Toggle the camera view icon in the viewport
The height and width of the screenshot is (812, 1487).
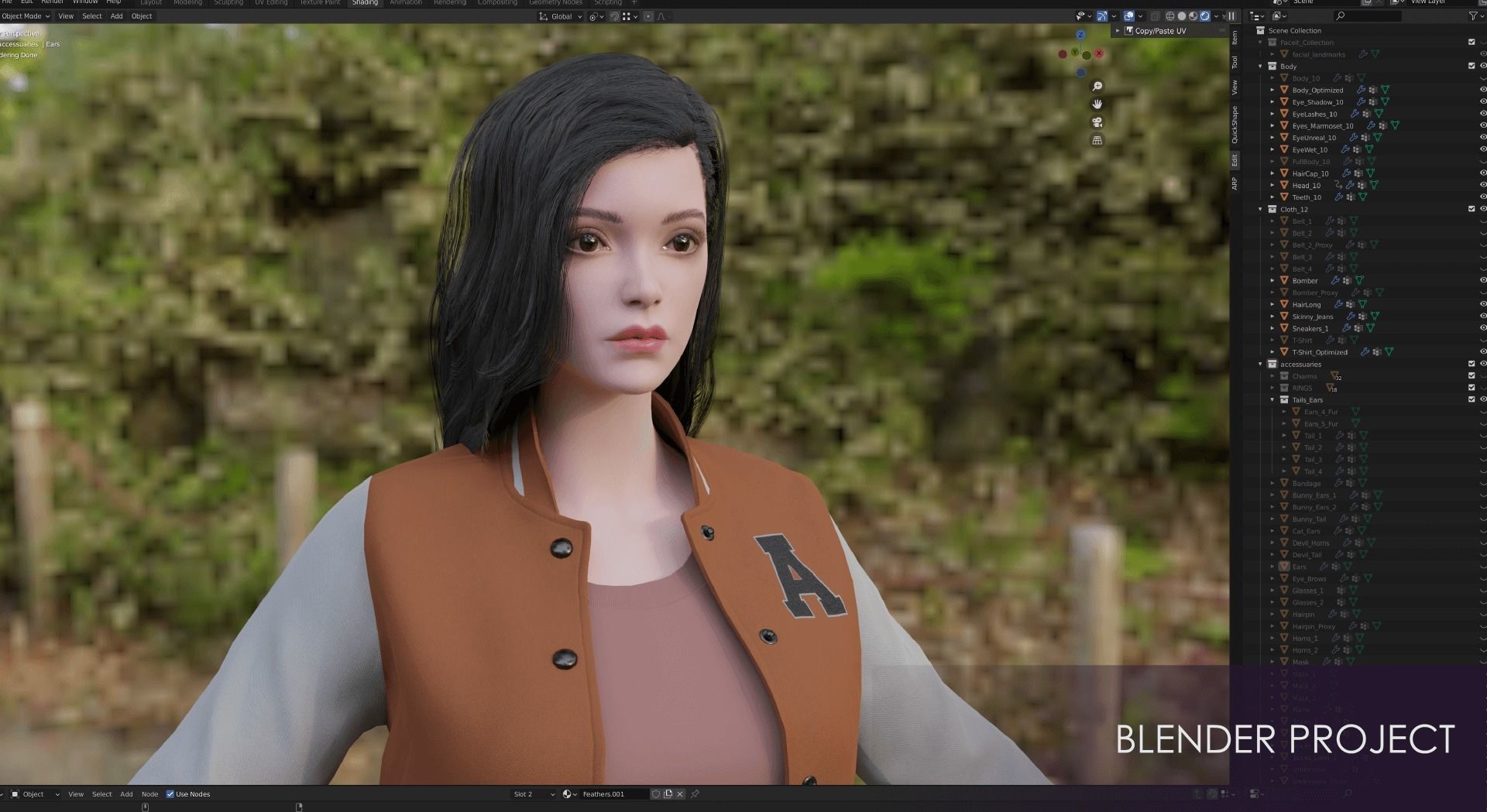[x=1097, y=122]
